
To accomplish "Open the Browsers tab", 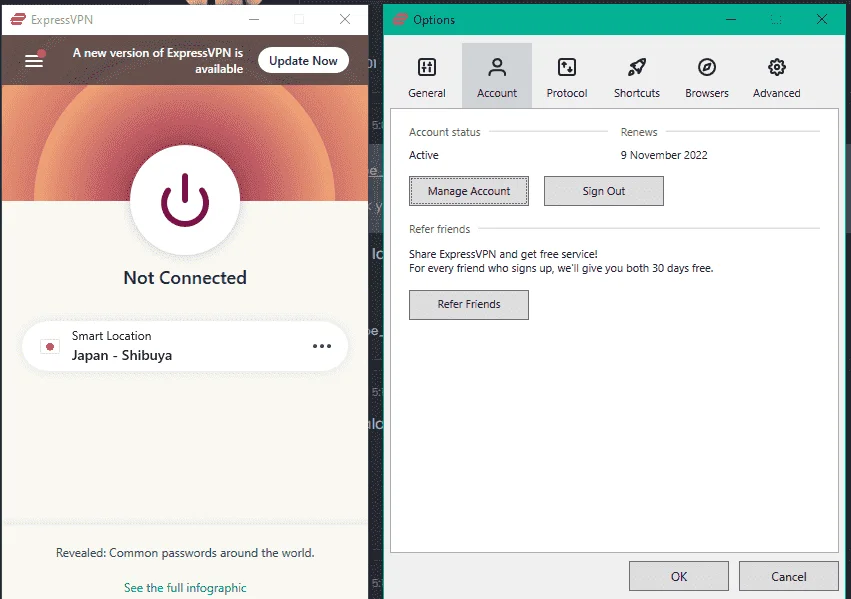I will 707,76.
